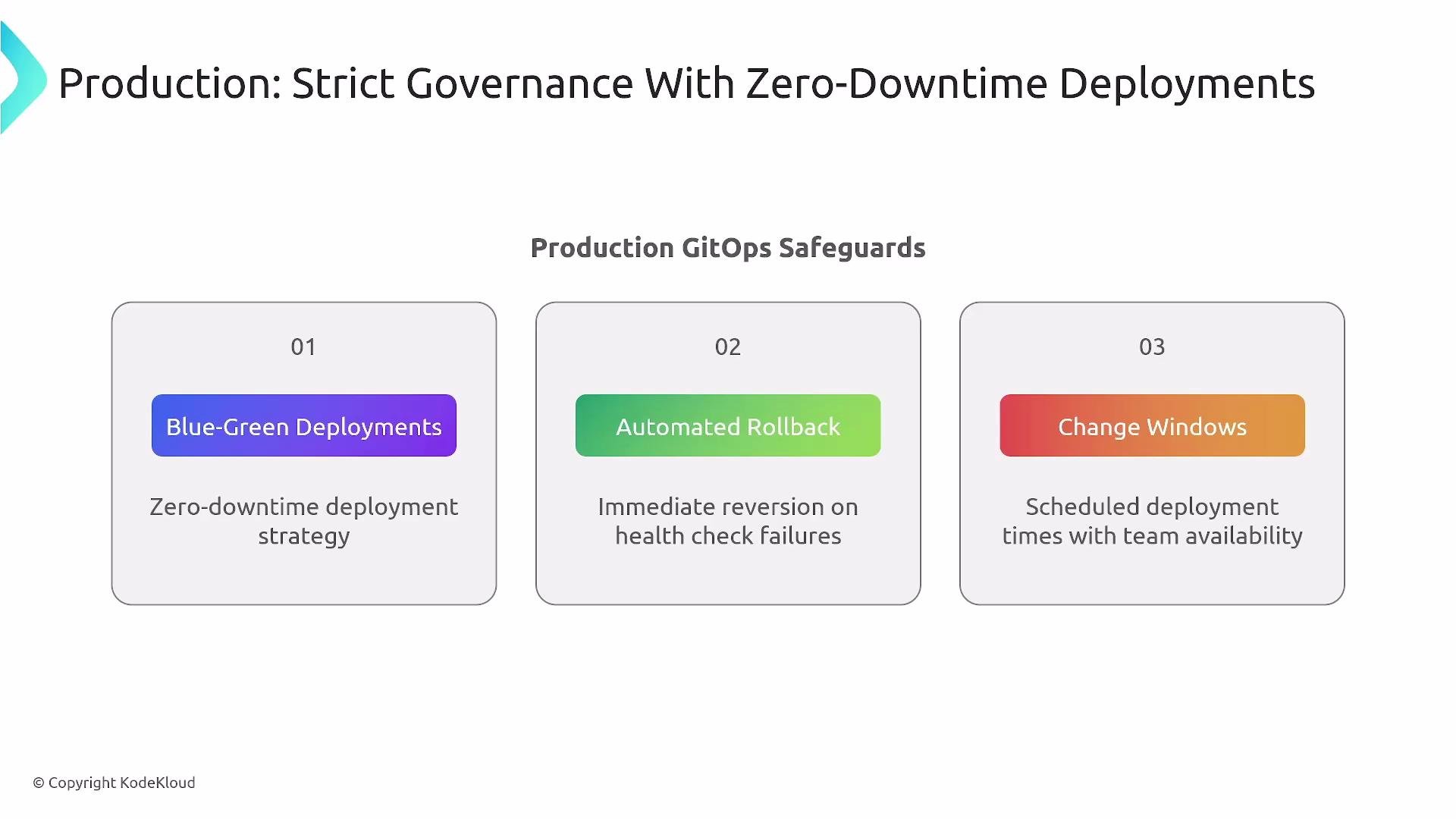
Task: Click the number 02 in middle card
Action: [728, 347]
